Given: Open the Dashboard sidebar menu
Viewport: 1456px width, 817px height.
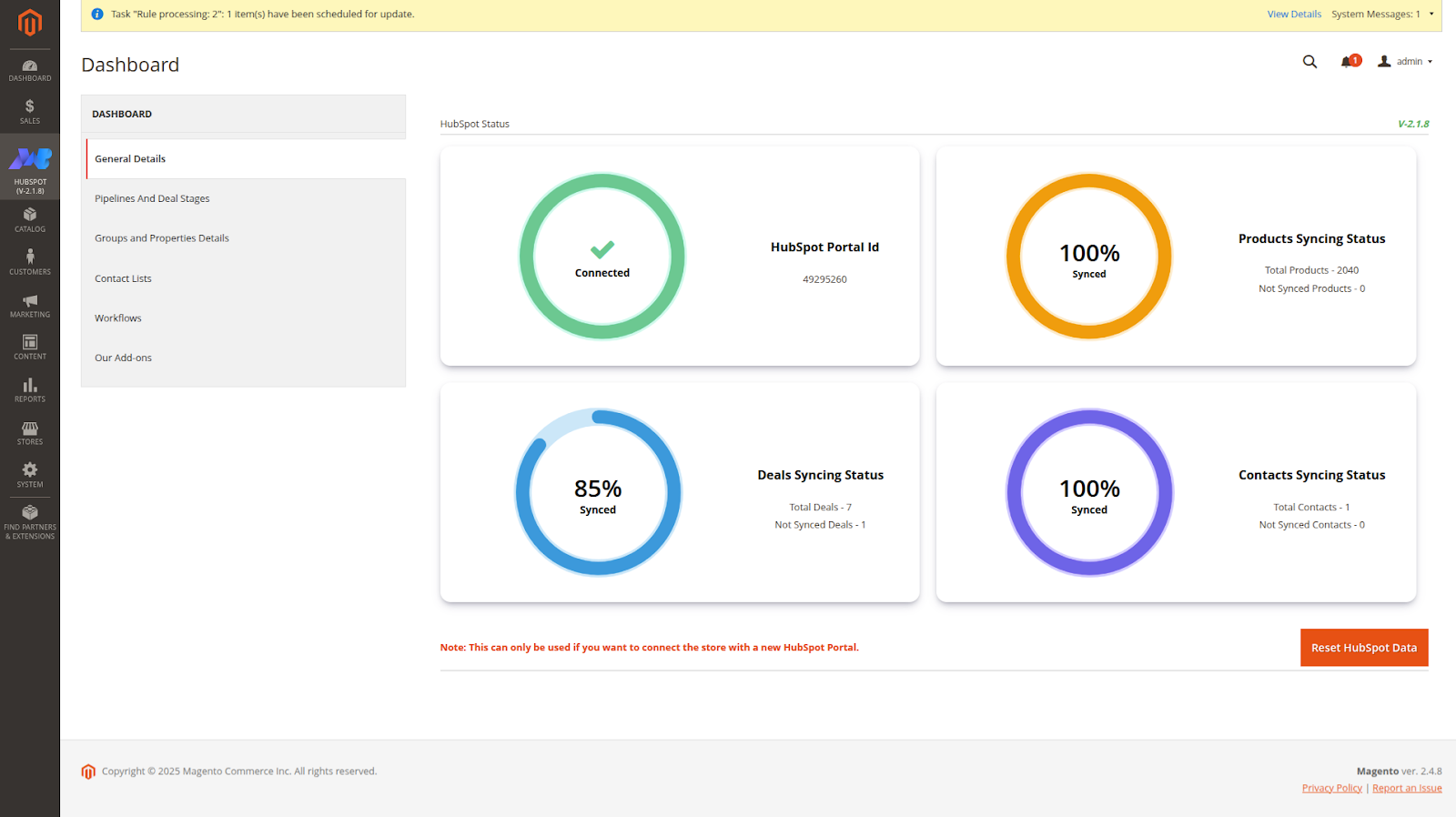Looking at the screenshot, I should tap(30, 70).
